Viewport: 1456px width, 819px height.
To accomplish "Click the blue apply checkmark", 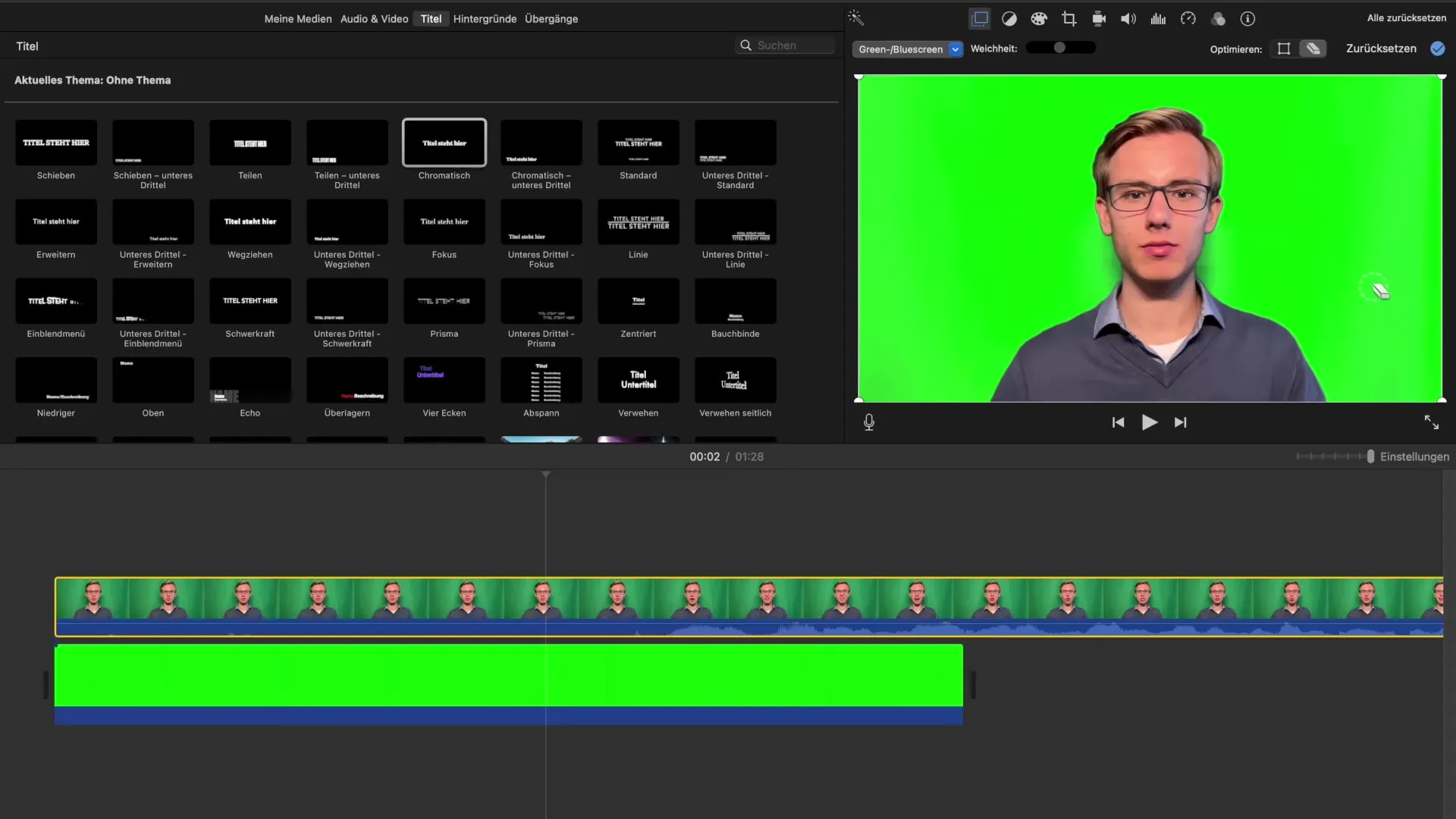I will click(1437, 49).
